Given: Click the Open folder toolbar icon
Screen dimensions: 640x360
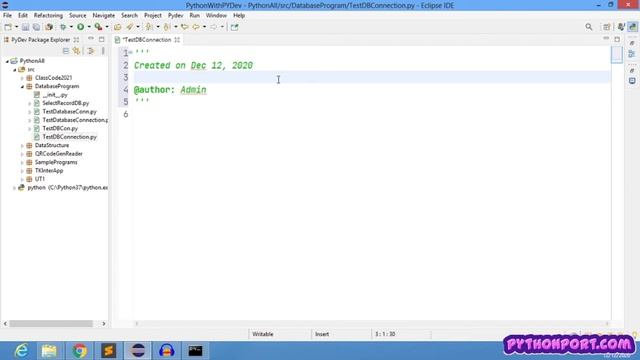Looking at the screenshot, I should [118, 27].
